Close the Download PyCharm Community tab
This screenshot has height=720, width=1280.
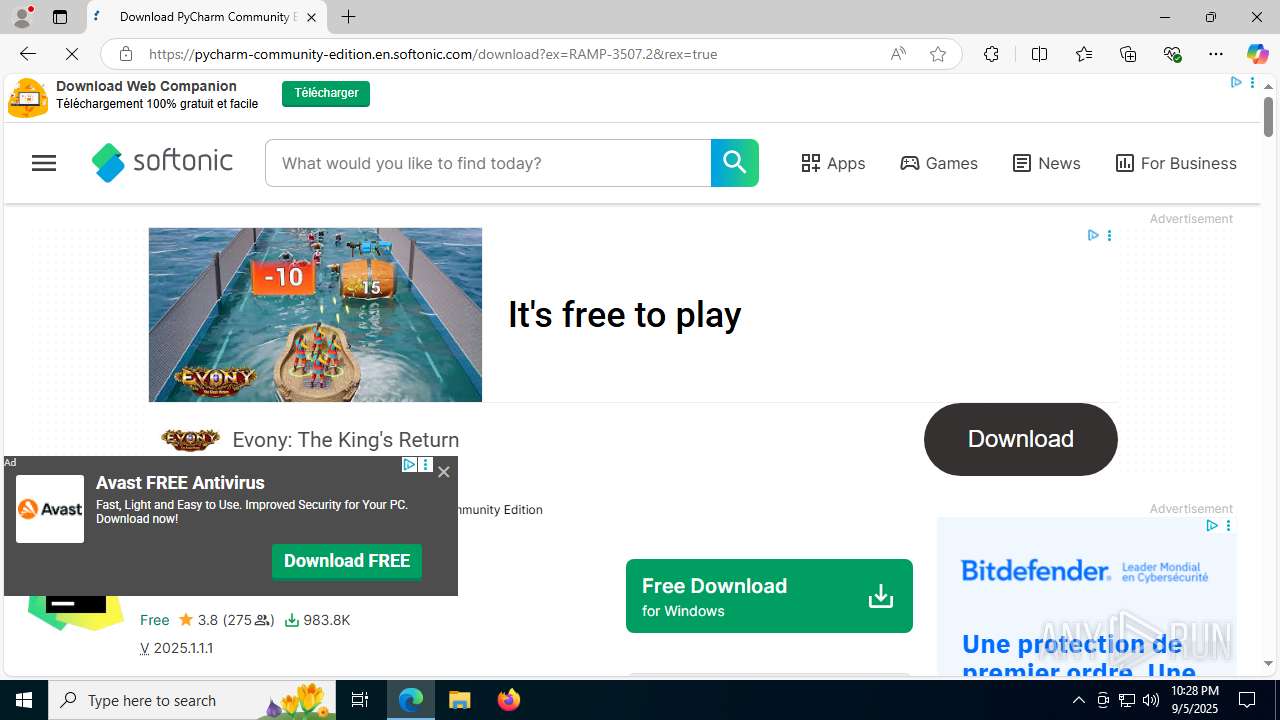[311, 17]
